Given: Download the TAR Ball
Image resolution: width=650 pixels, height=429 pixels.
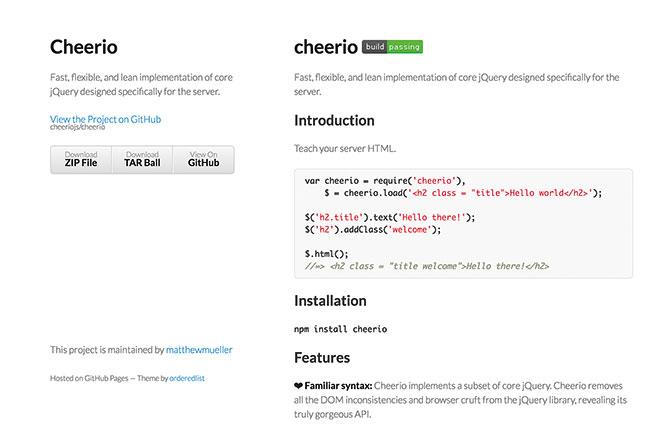Looking at the screenshot, I should click(x=142, y=159).
